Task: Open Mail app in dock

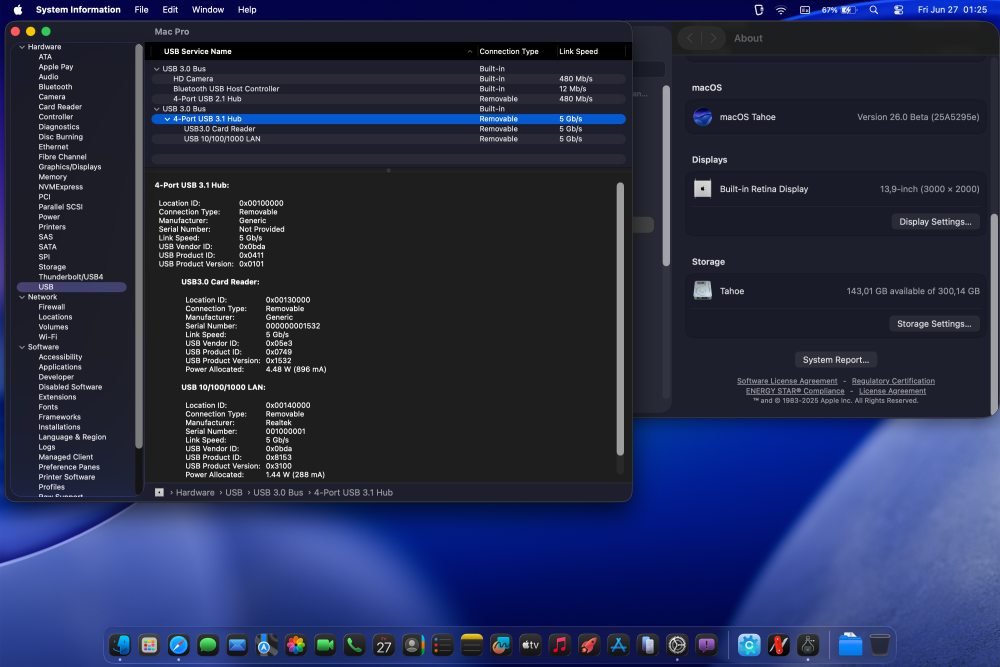Action: coord(237,645)
